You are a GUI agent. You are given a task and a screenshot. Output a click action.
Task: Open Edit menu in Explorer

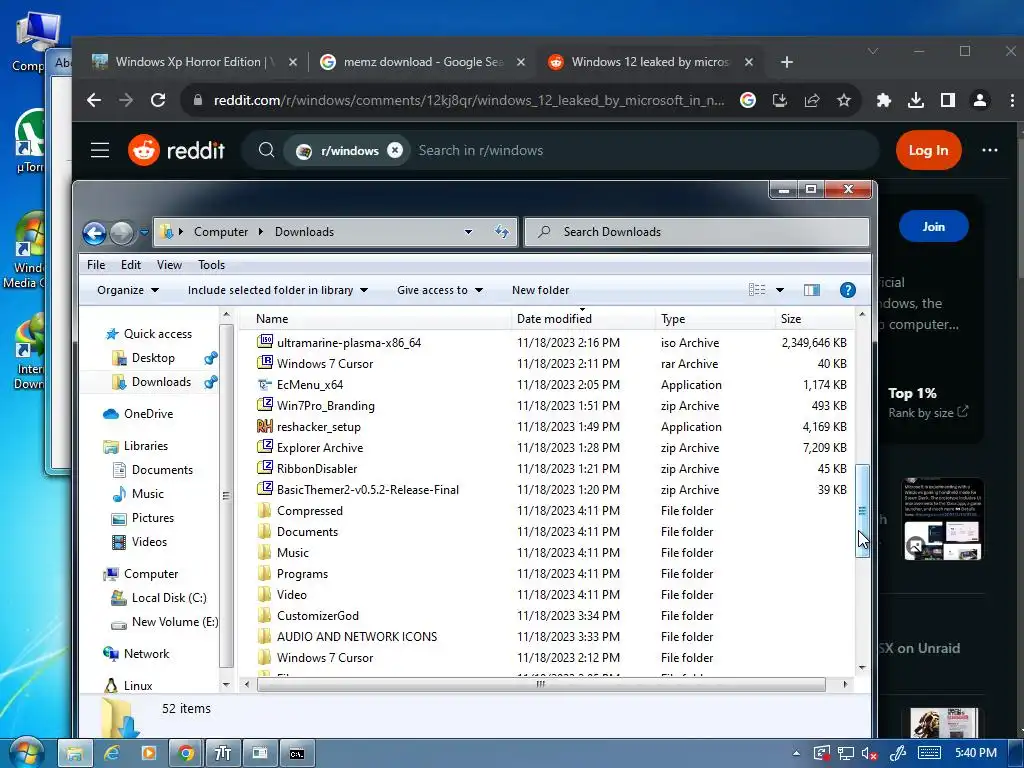pos(131,264)
